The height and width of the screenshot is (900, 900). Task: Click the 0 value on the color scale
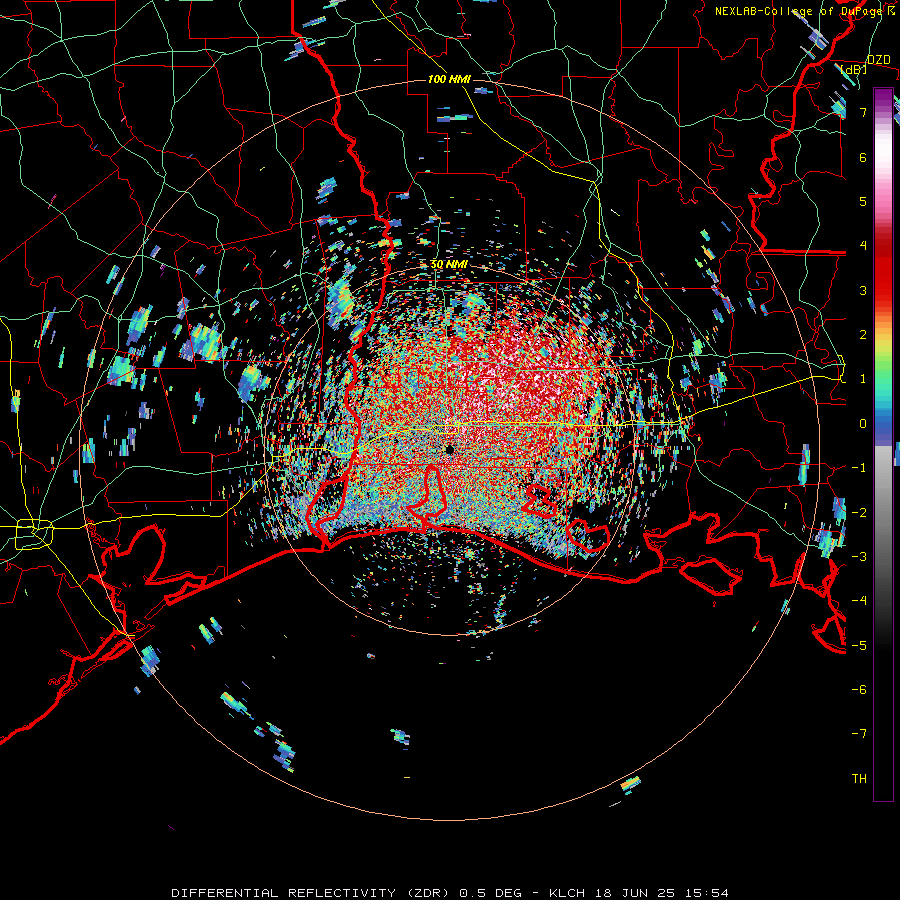(x=863, y=424)
